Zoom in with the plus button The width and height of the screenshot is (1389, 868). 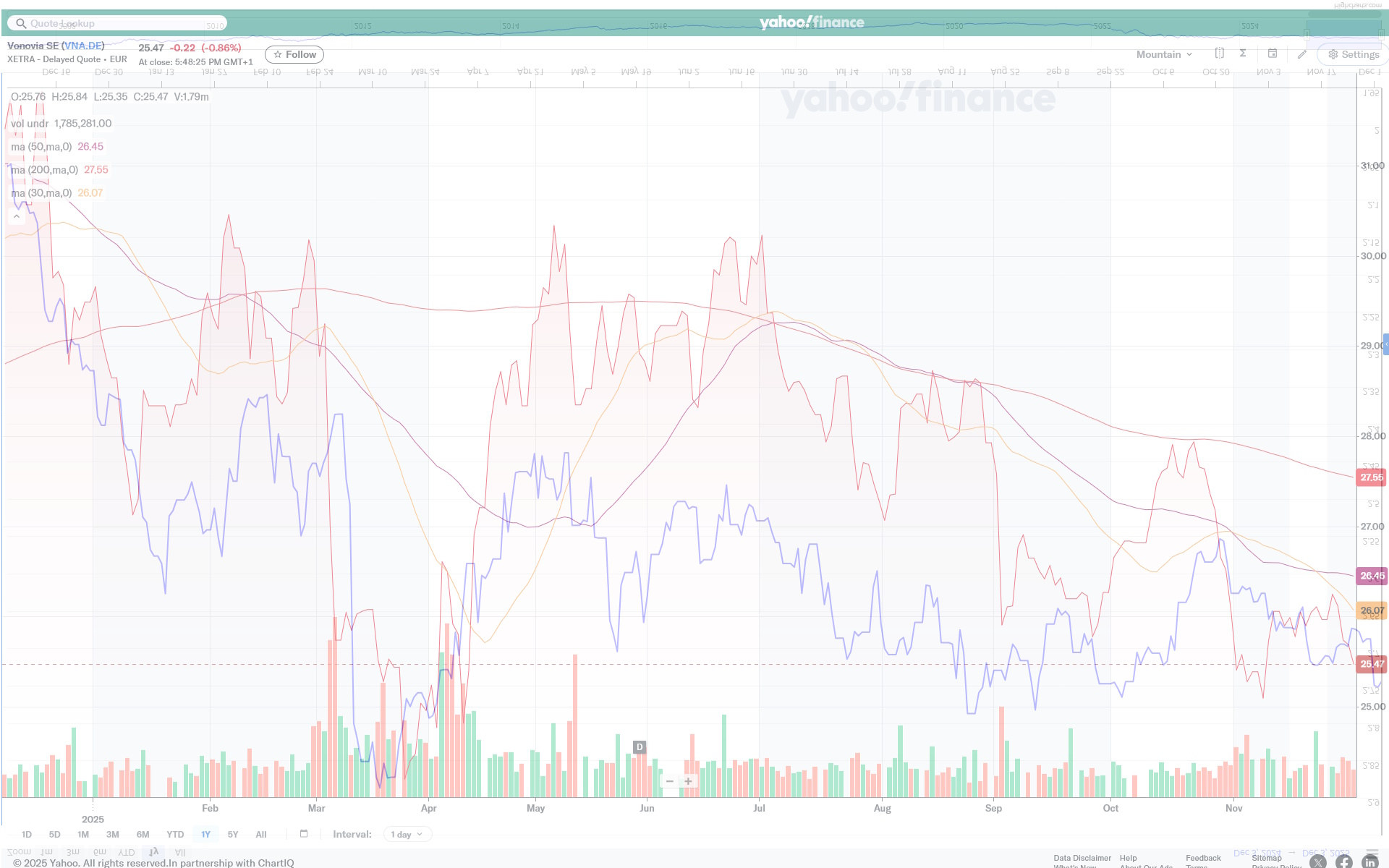click(x=688, y=781)
